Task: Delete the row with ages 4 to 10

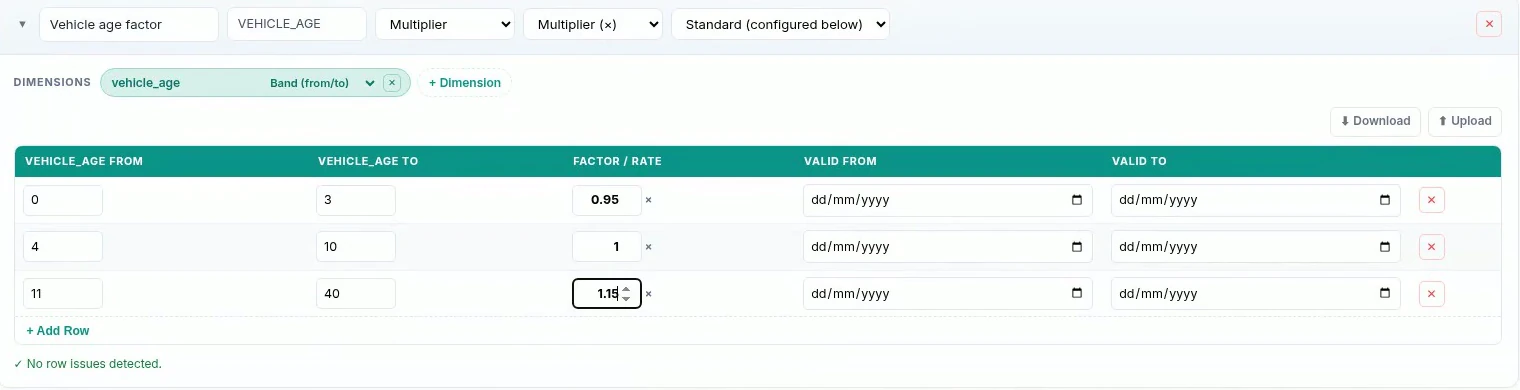Action: (x=1431, y=247)
